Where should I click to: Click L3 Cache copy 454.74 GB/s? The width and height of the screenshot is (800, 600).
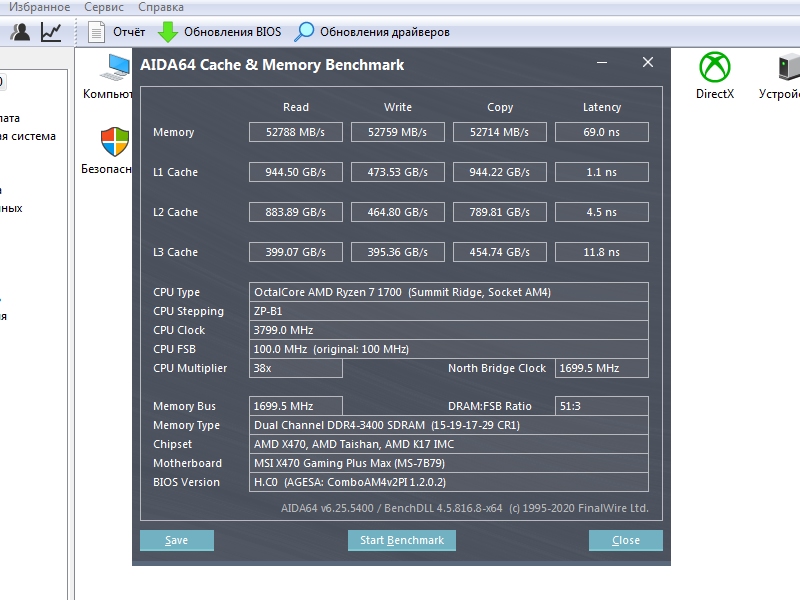tap(500, 252)
